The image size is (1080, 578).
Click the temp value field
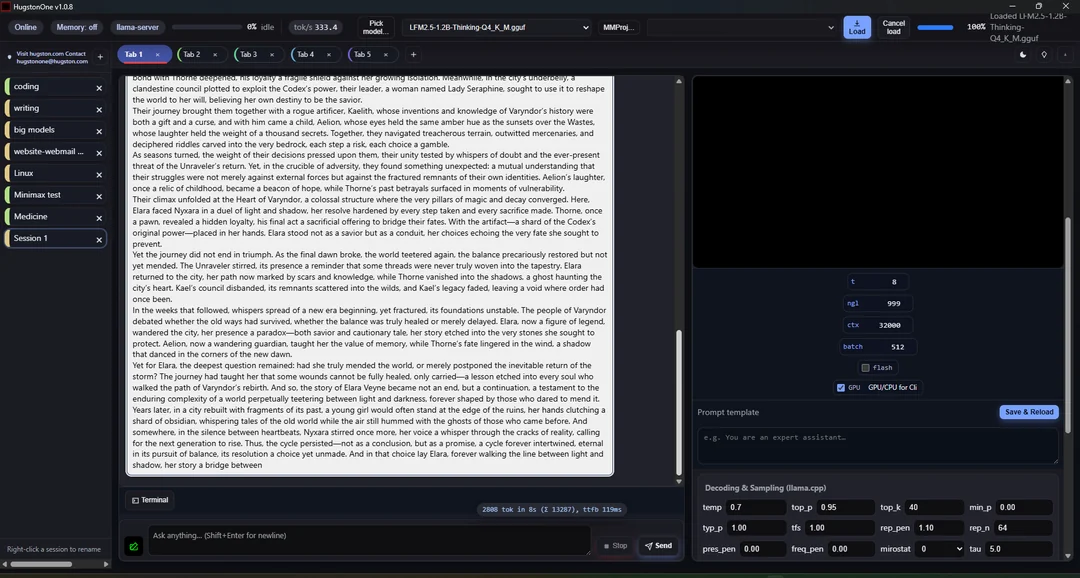point(756,508)
